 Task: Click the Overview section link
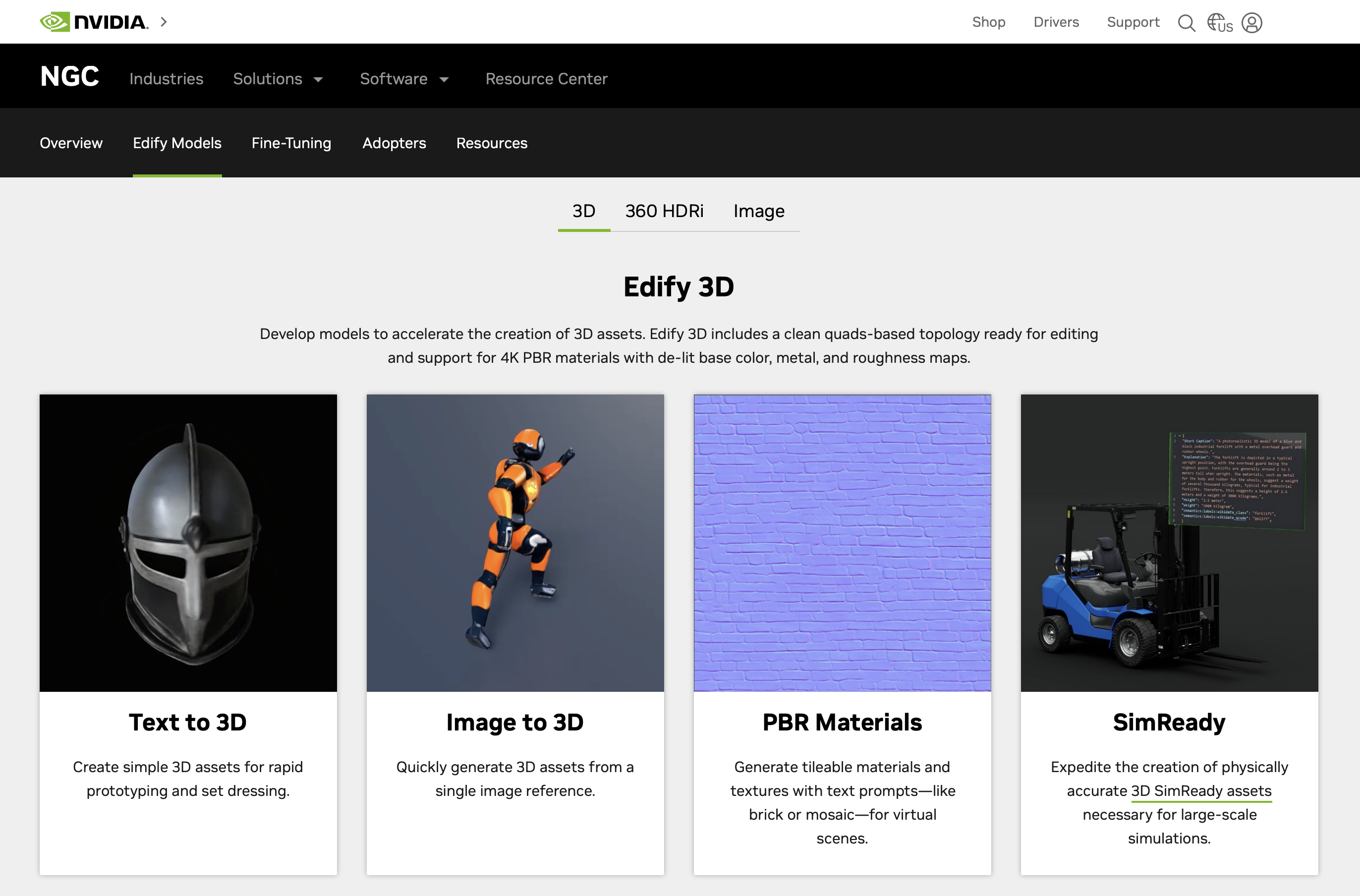(x=71, y=143)
